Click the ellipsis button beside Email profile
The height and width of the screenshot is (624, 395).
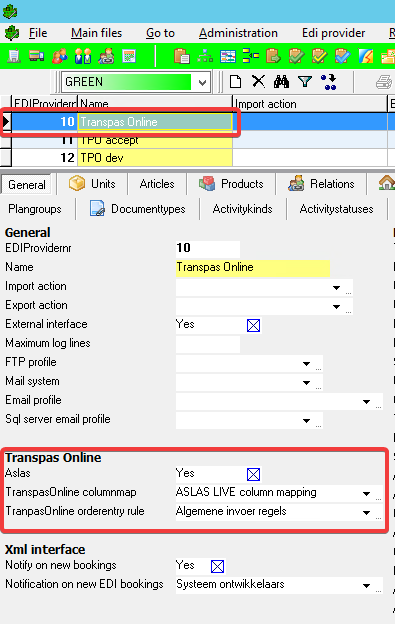[378, 406]
